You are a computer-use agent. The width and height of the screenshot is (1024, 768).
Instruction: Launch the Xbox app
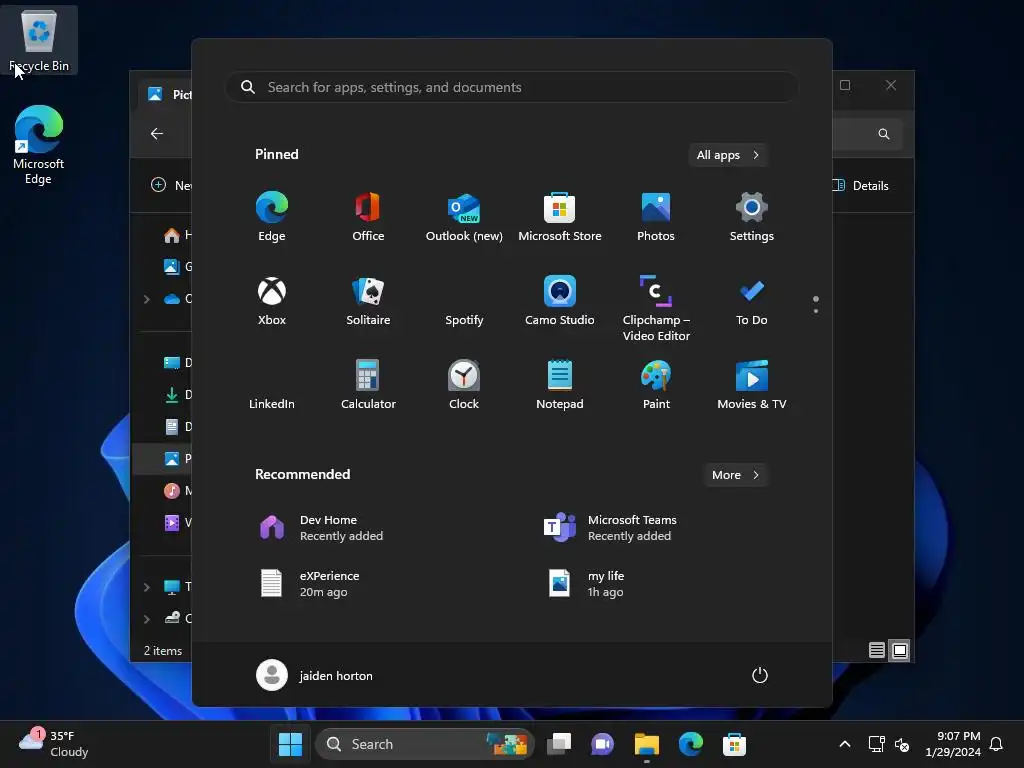[272, 300]
